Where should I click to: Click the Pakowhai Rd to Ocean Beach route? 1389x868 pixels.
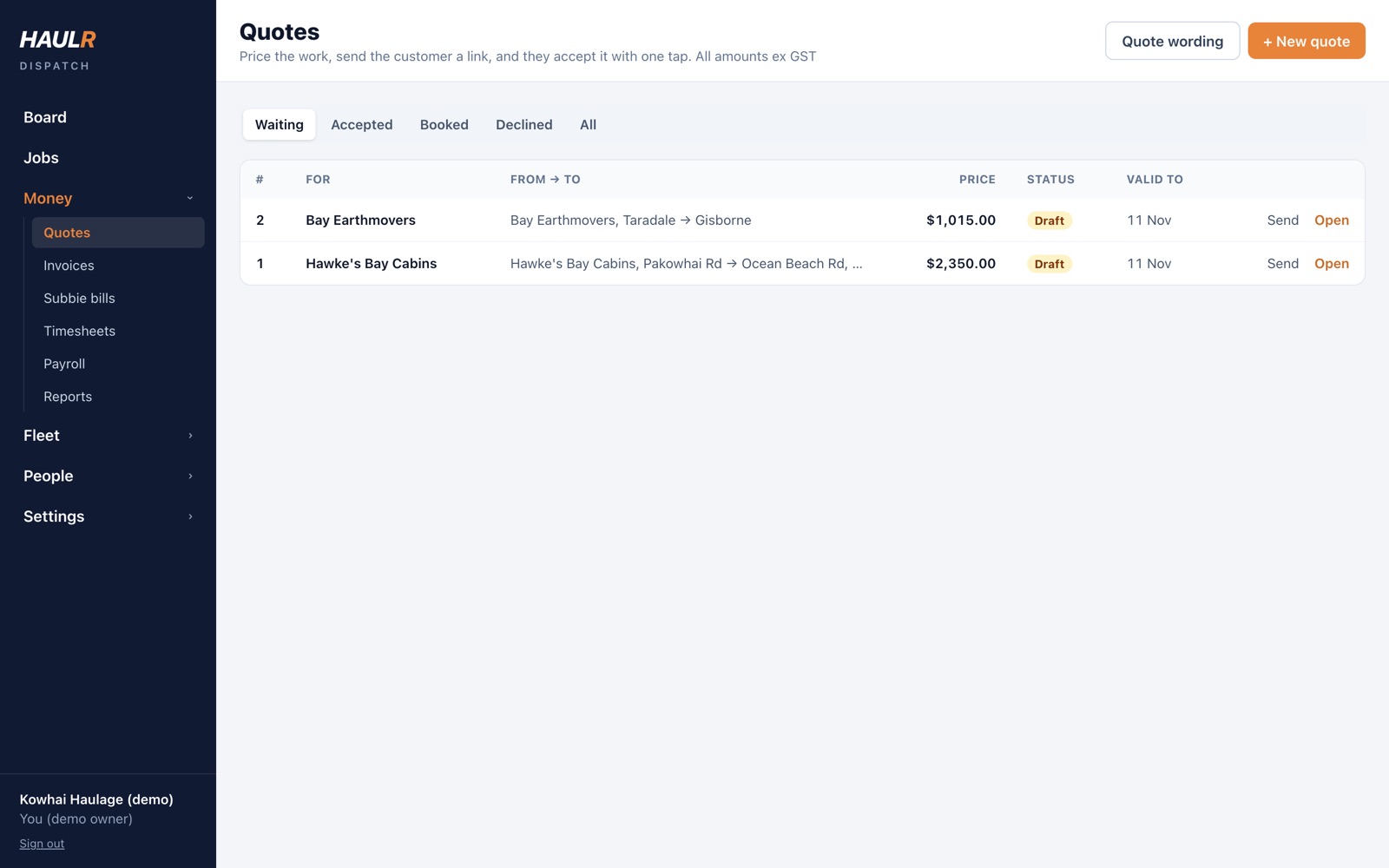click(x=686, y=264)
